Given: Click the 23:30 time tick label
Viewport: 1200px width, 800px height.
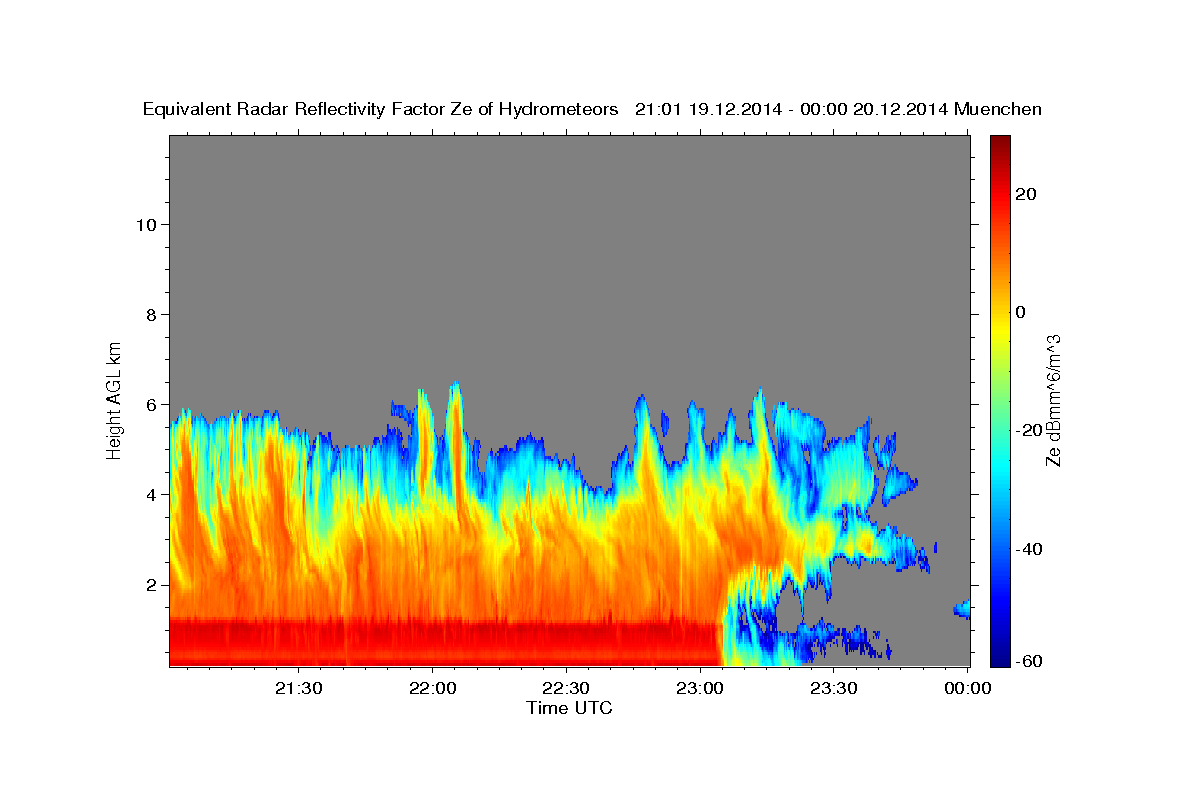Looking at the screenshot, I should pos(833,689).
